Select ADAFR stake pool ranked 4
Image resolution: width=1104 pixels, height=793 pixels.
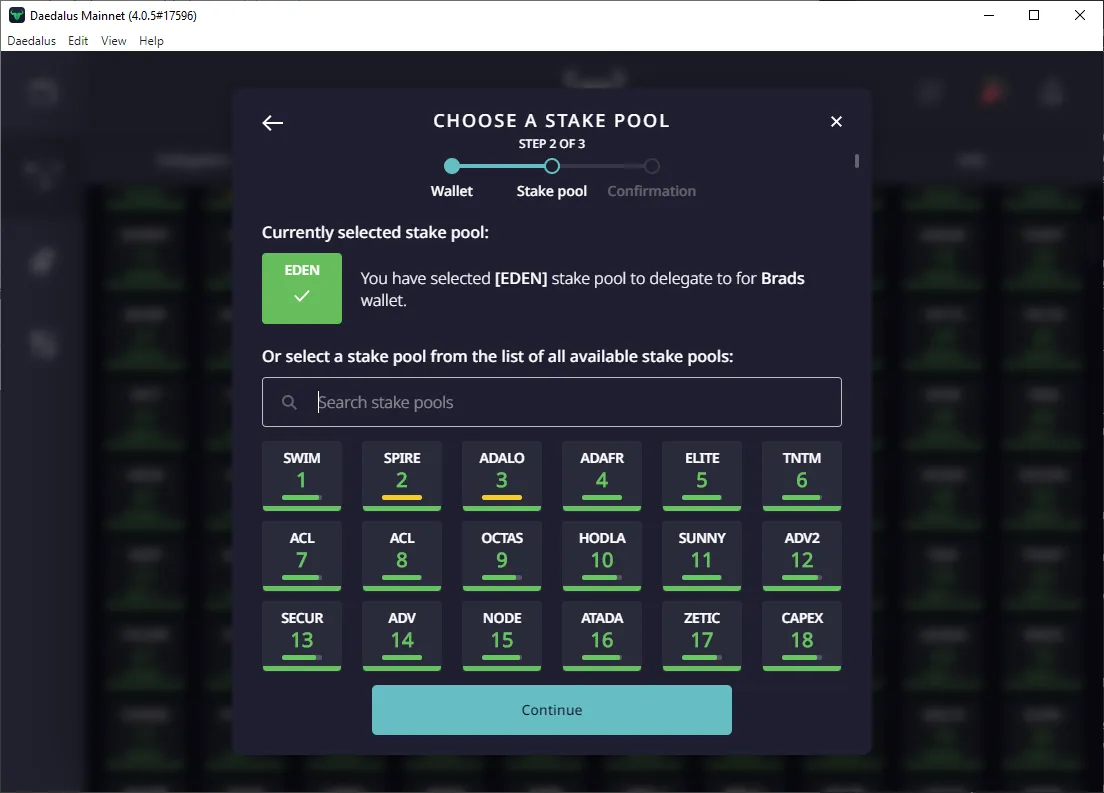(602, 476)
